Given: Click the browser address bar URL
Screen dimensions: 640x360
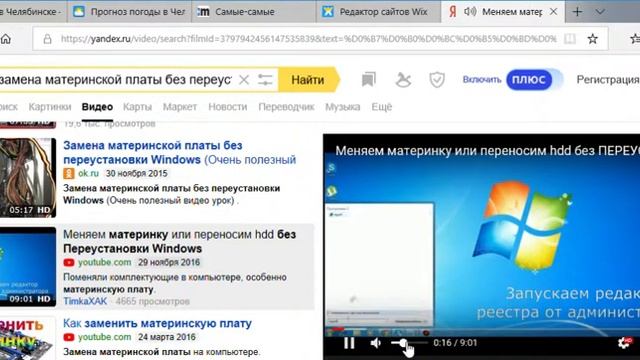Looking at the screenshot, I should point(309,39).
